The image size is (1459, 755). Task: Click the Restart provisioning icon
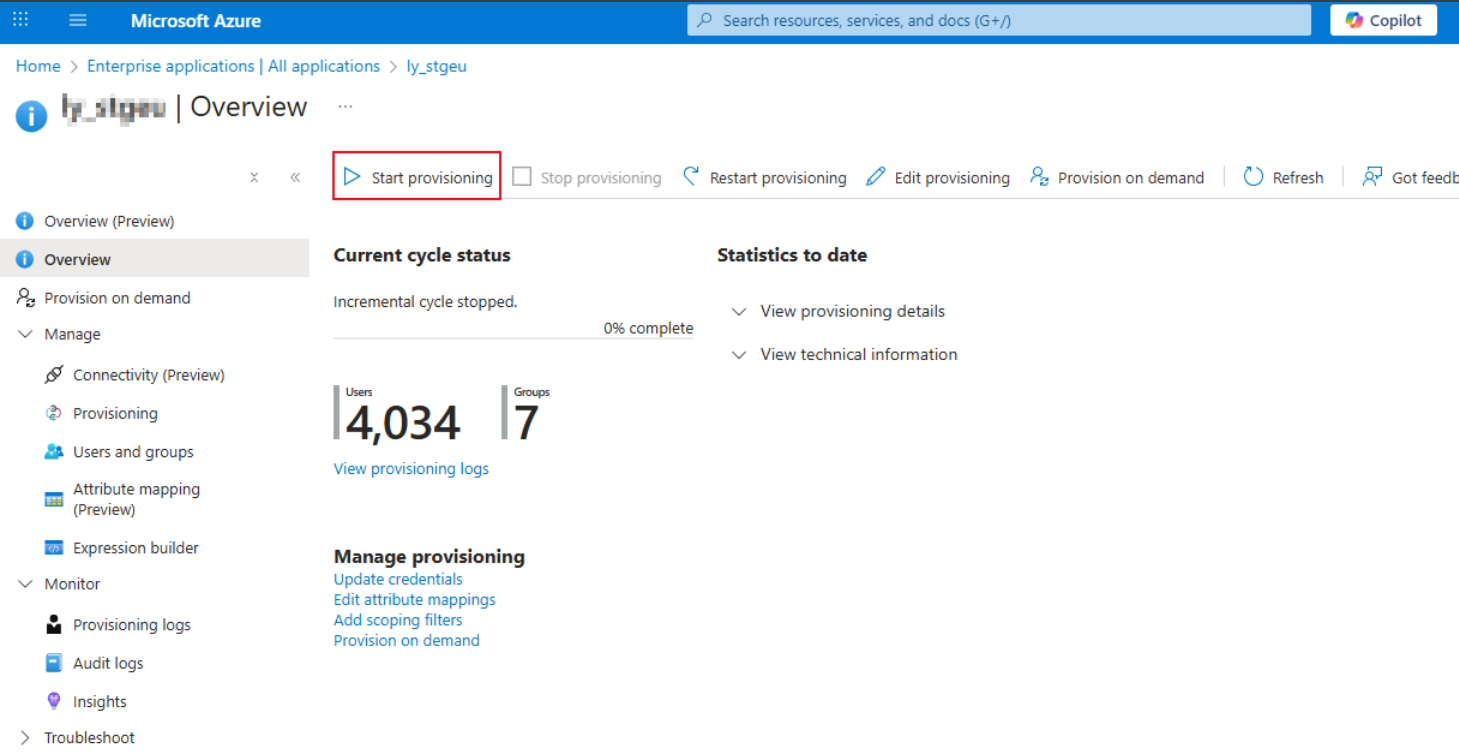(x=691, y=176)
